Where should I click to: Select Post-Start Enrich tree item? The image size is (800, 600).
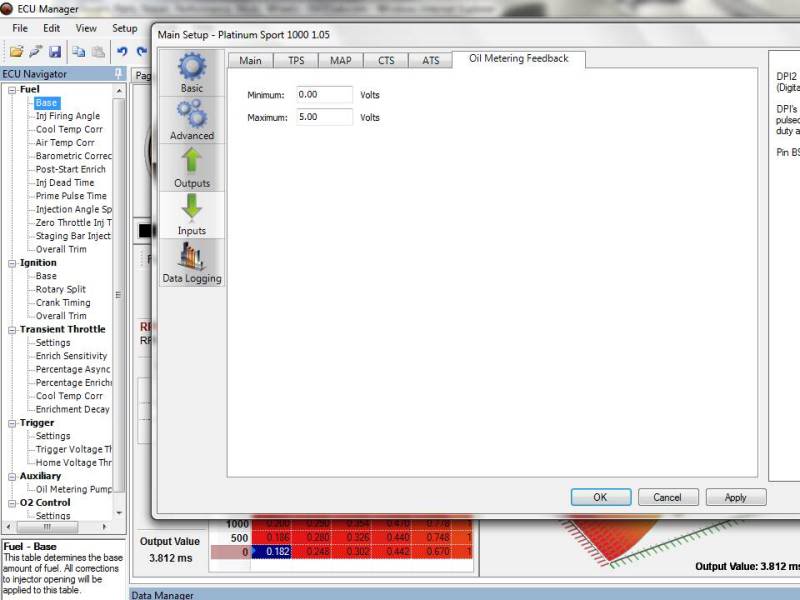(x=70, y=169)
